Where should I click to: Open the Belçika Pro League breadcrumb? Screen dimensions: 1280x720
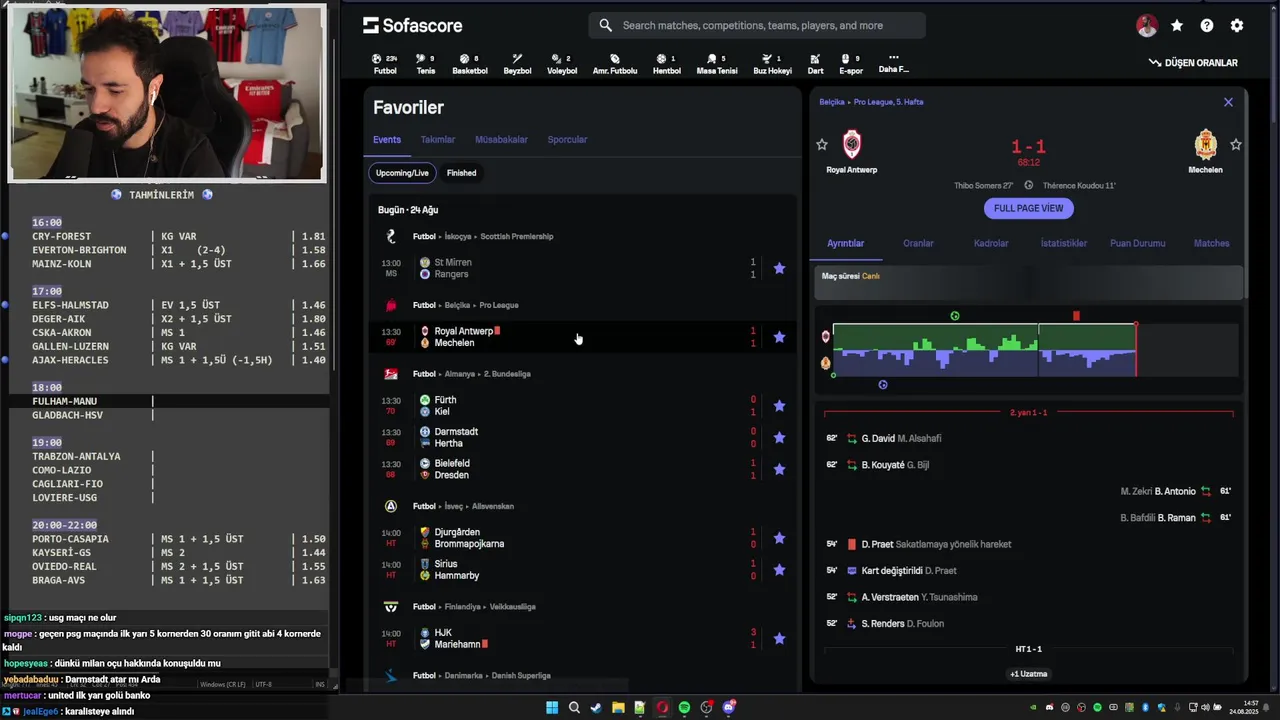(x=889, y=102)
